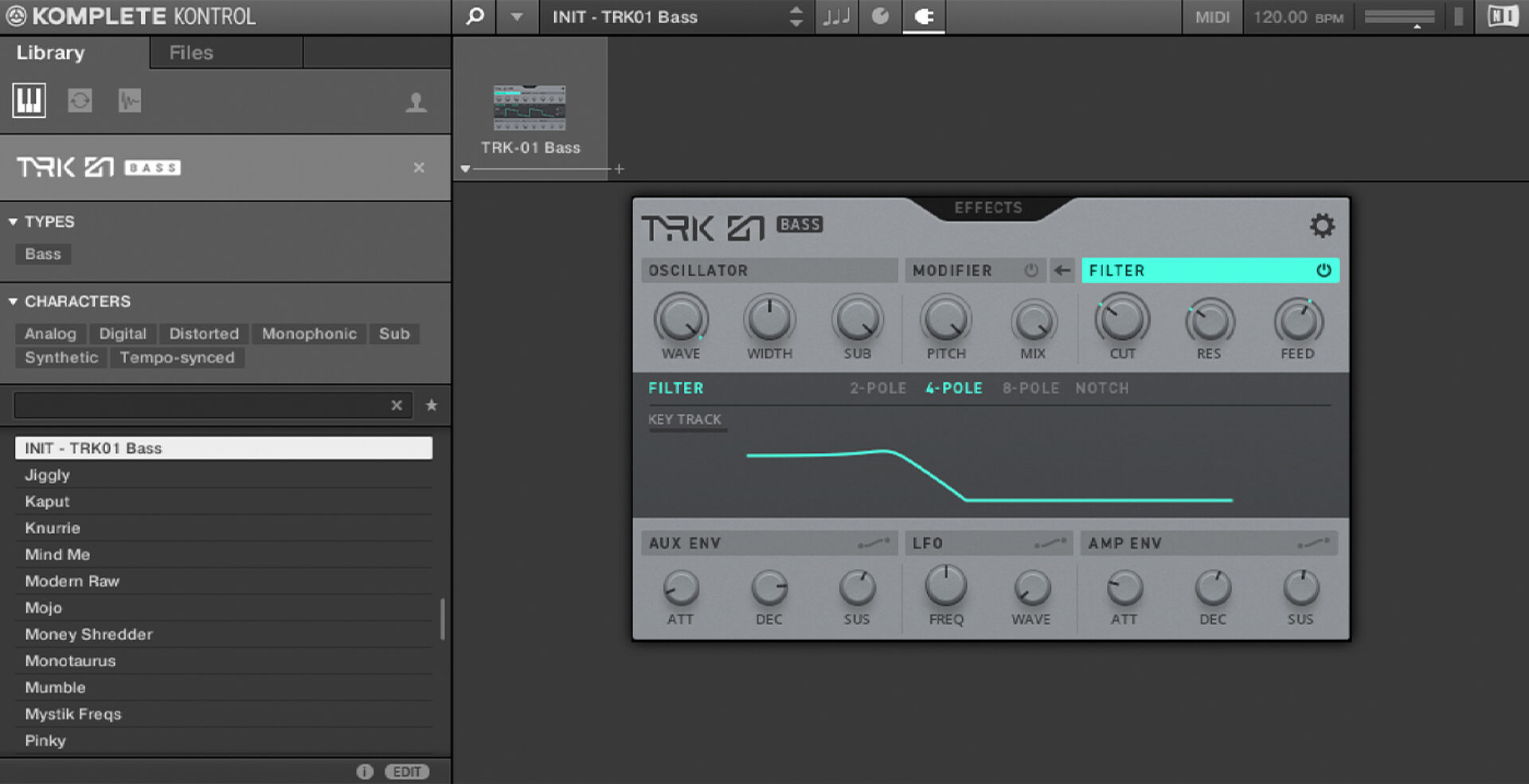Toggle the FILTER section power button
The width and height of the screenshot is (1529, 784).
point(1323,270)
